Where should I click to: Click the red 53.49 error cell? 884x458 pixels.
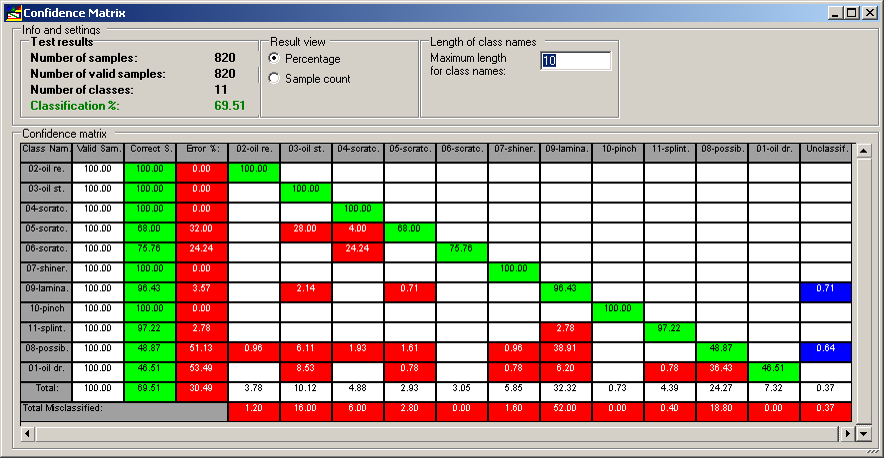[x=202, y=372]
